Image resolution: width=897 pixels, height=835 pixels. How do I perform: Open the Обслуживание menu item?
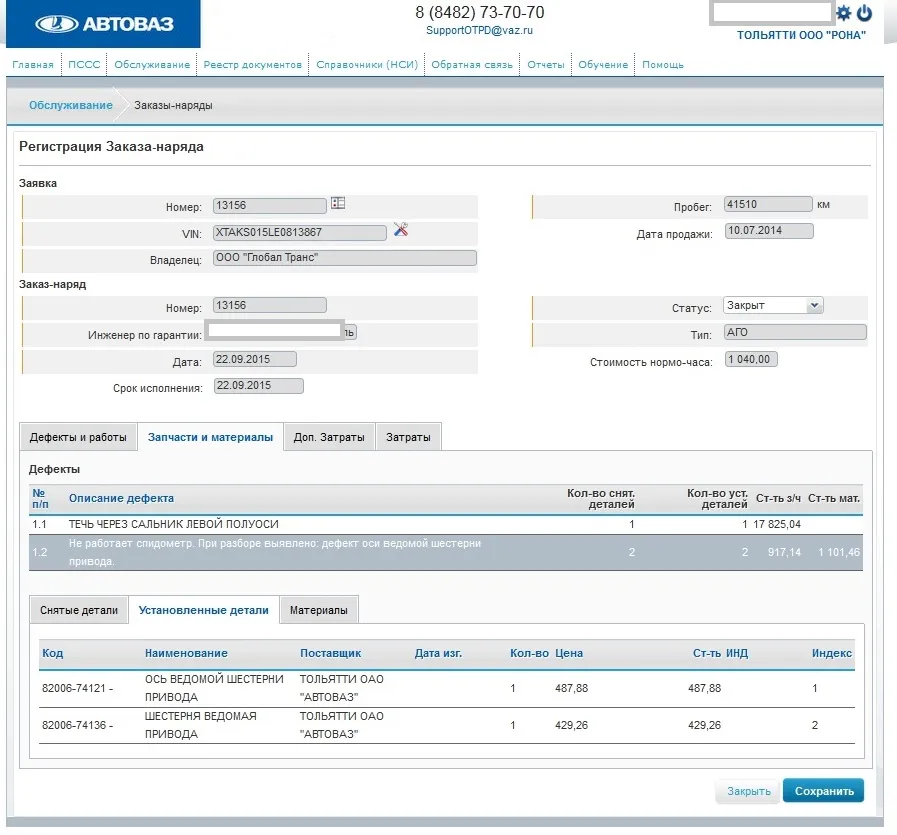[x=152, y=65]
